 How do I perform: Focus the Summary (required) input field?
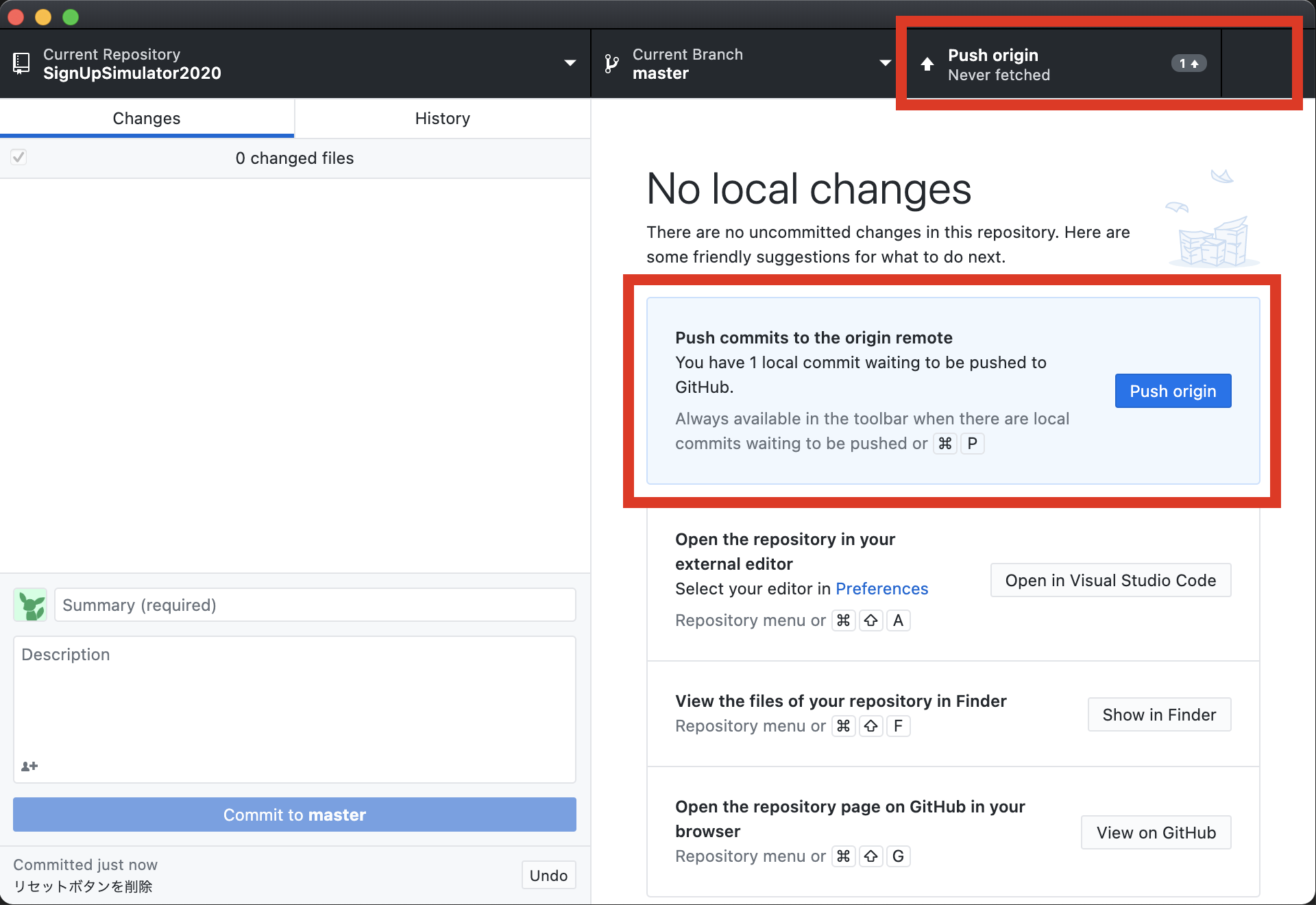point(315,605)
